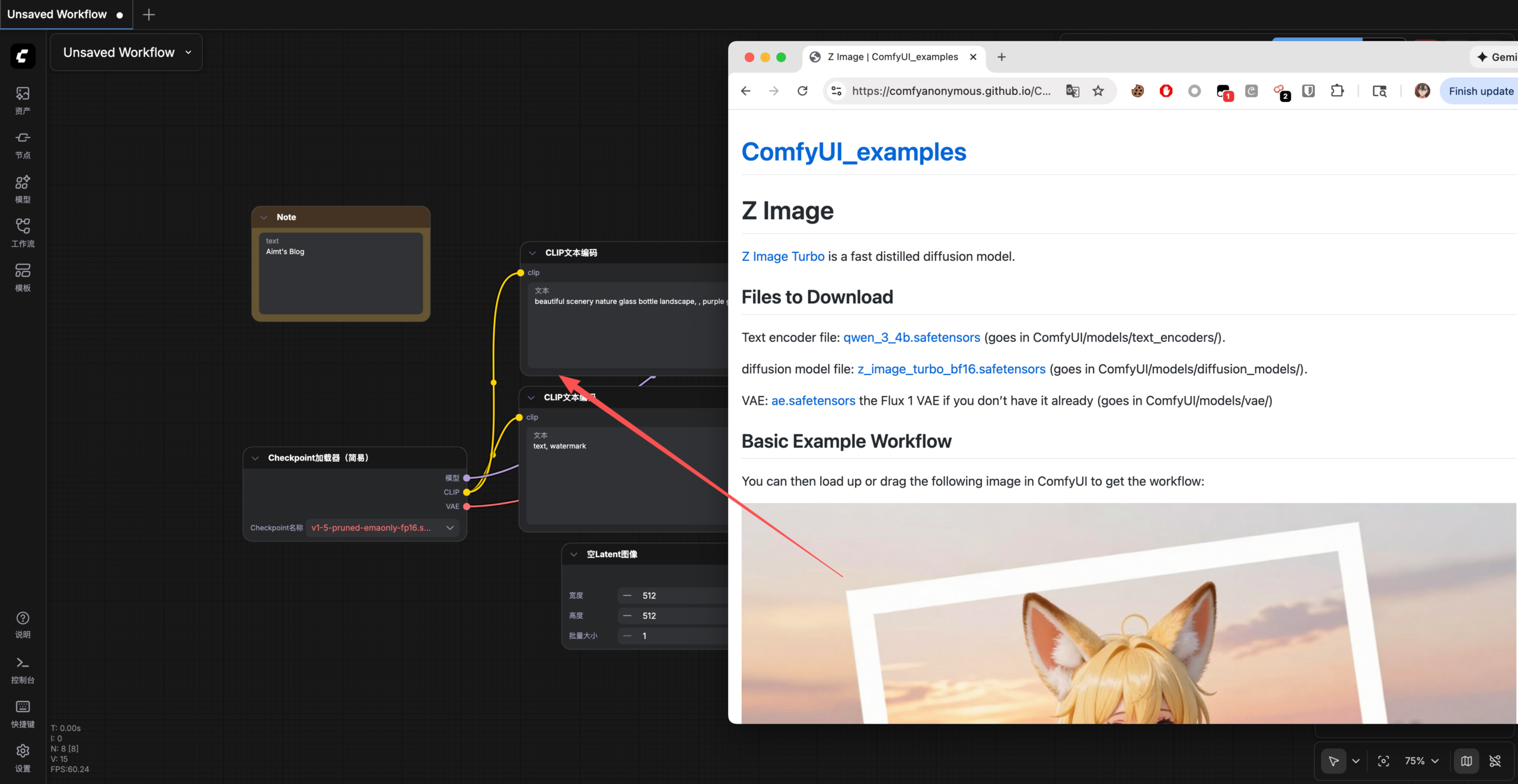Viewport: 1518px width, 784px height.
Task: Decrease the width value of 512
Action: click(627, 596)
